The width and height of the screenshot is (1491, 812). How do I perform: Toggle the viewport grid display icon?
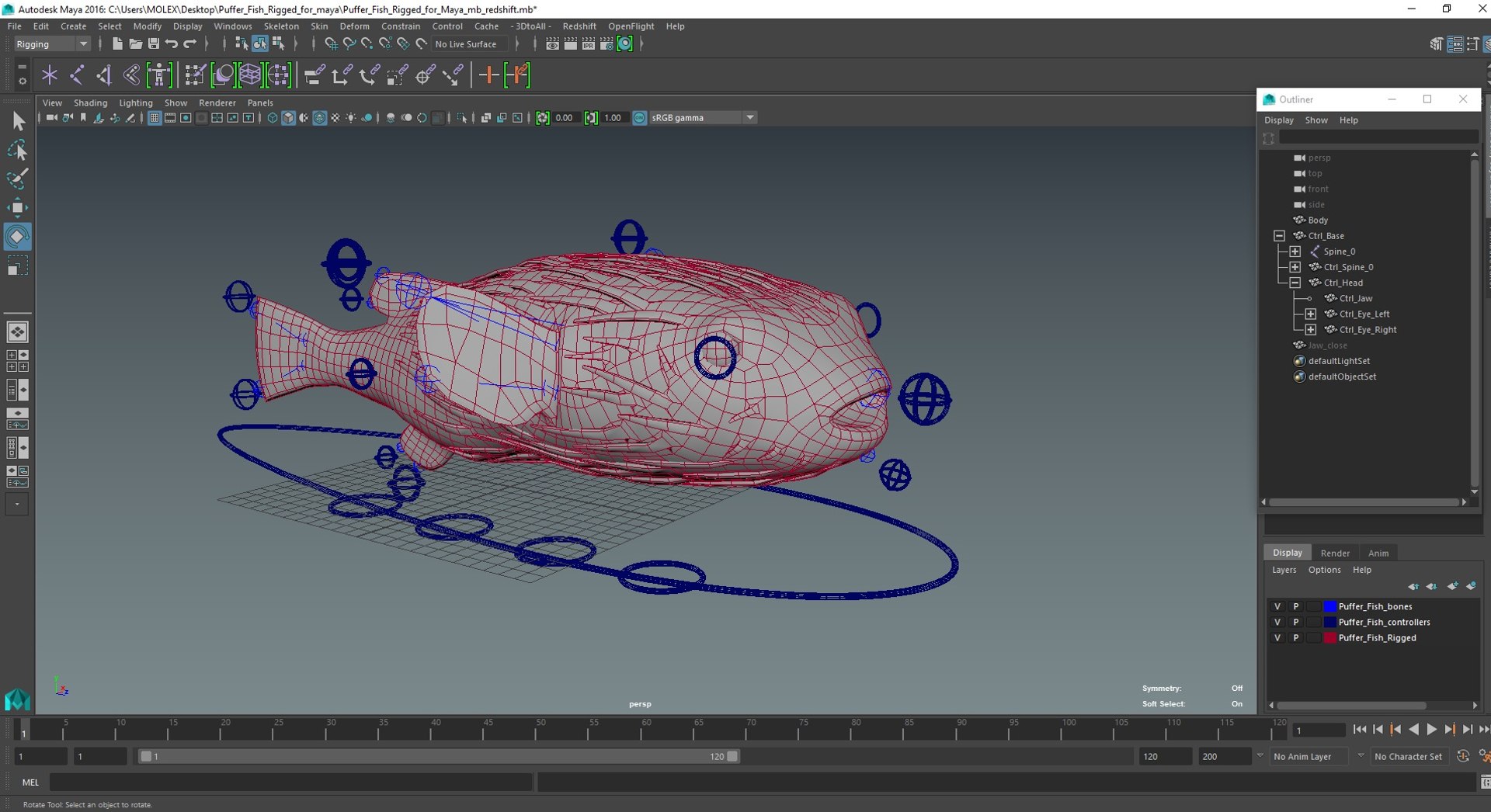click(154, 118)
